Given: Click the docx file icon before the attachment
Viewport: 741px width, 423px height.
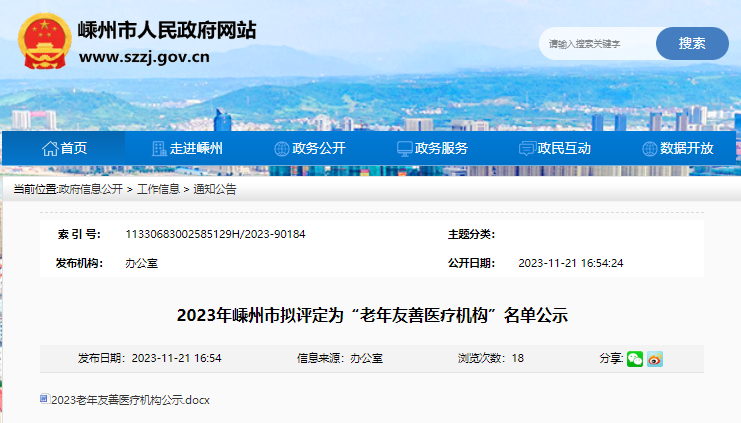Looking at the screenshot, I should [44, 399].
